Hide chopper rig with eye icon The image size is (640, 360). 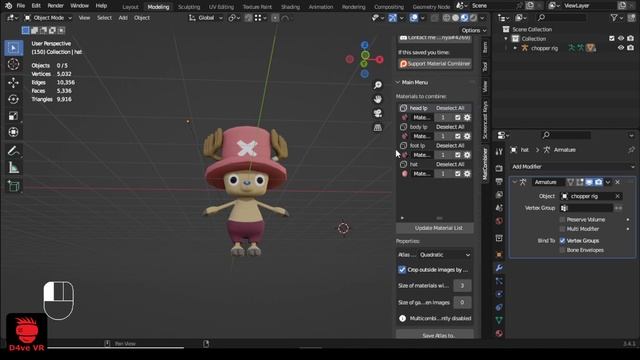pyautogui.click(x=621, y=48)
